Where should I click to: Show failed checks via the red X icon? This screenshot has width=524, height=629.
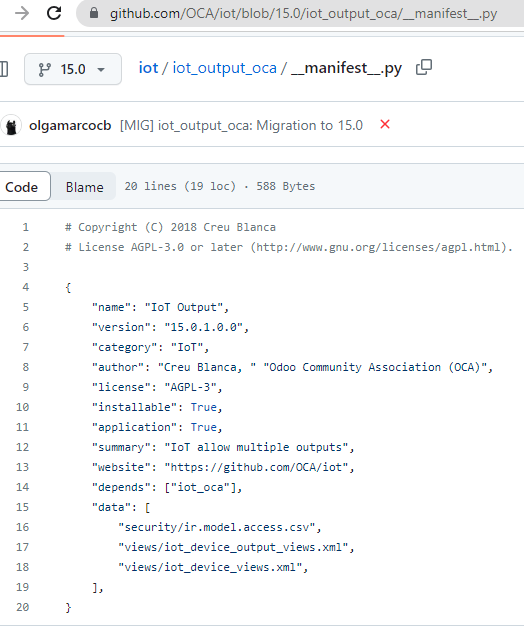[x=385, y=124]
